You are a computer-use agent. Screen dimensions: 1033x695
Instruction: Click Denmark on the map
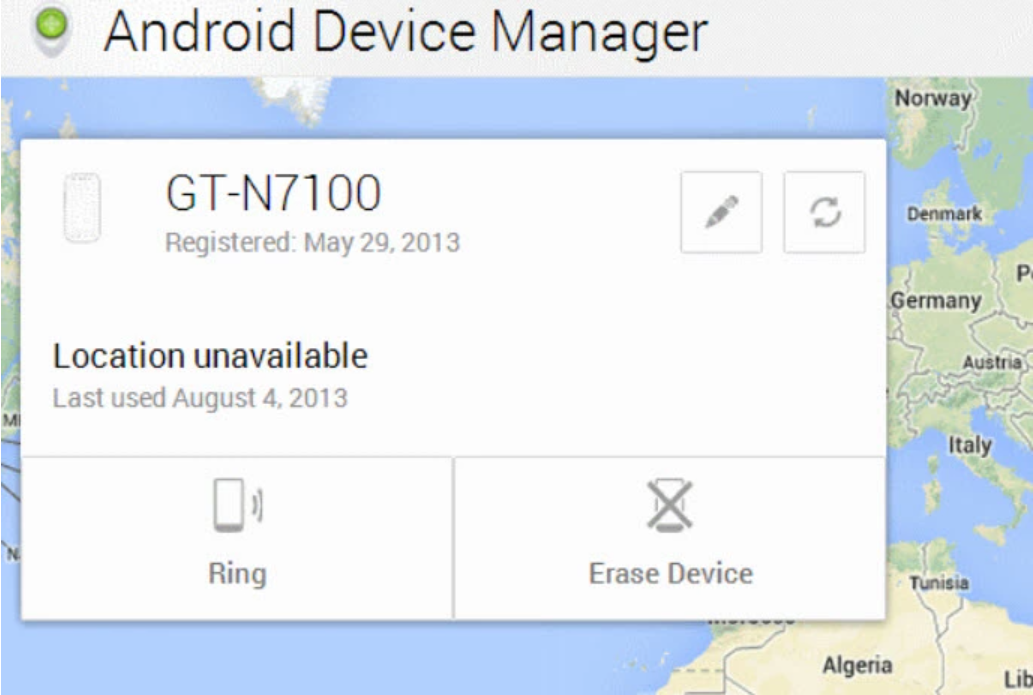pos(943,214)
